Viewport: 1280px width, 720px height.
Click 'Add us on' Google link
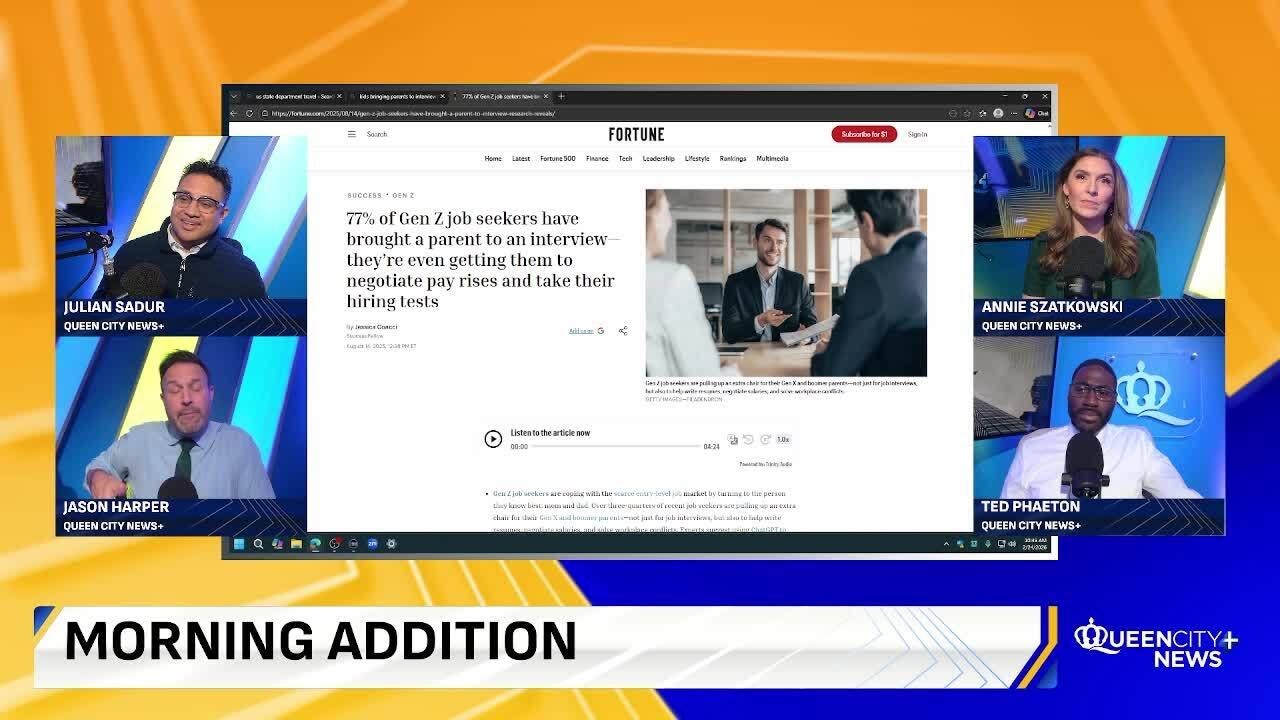586,331
